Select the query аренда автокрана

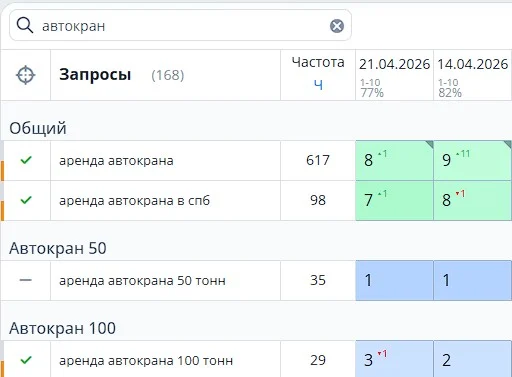(x=116, y=161)
